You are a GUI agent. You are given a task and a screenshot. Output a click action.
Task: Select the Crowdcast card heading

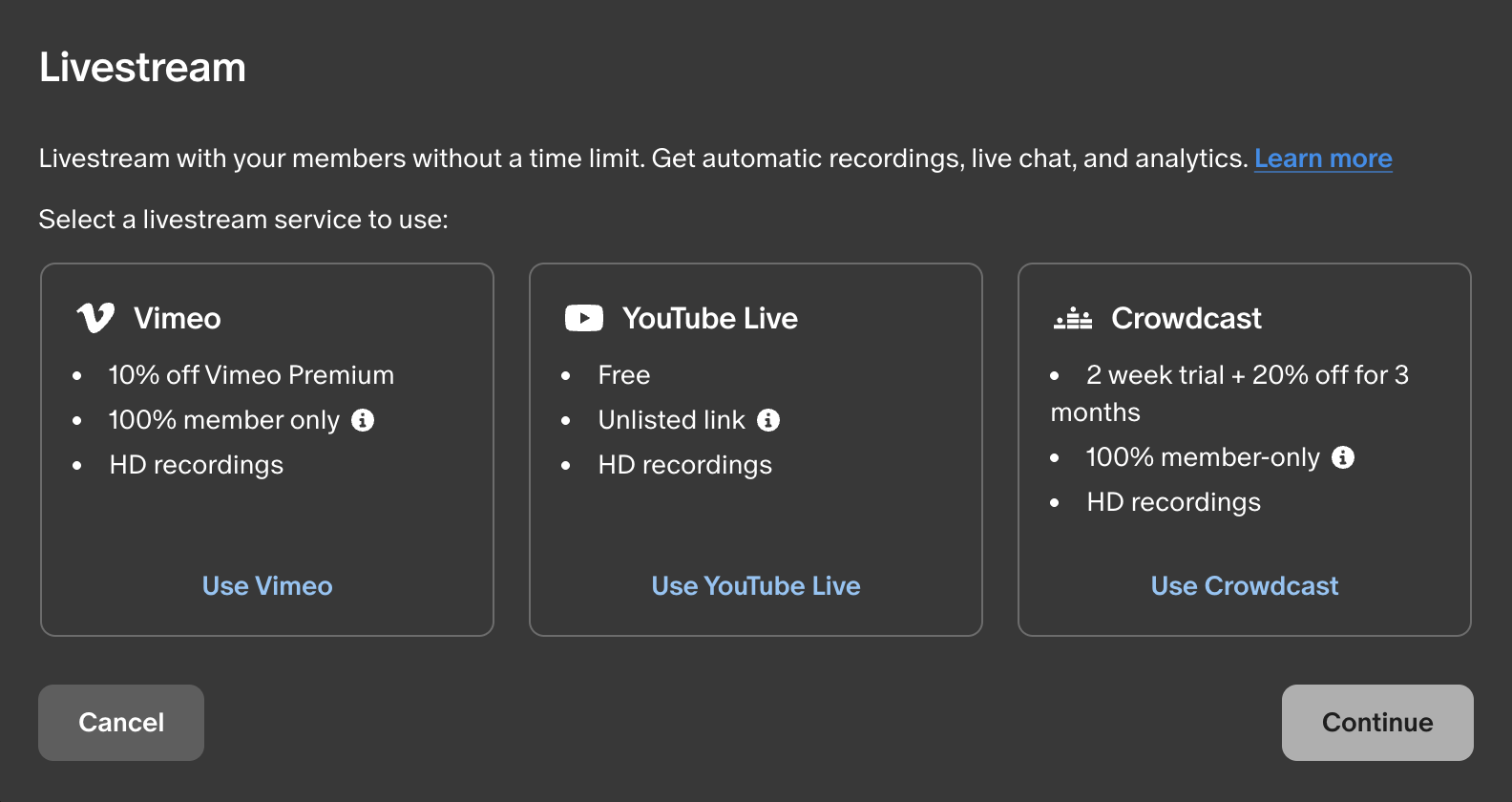[1186, 318]
